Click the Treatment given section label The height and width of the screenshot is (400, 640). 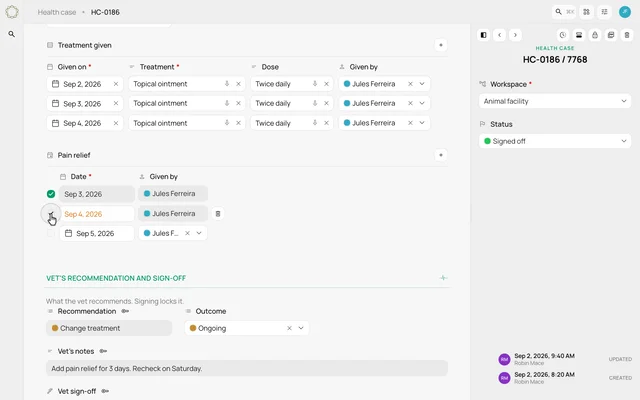[84, 45]
